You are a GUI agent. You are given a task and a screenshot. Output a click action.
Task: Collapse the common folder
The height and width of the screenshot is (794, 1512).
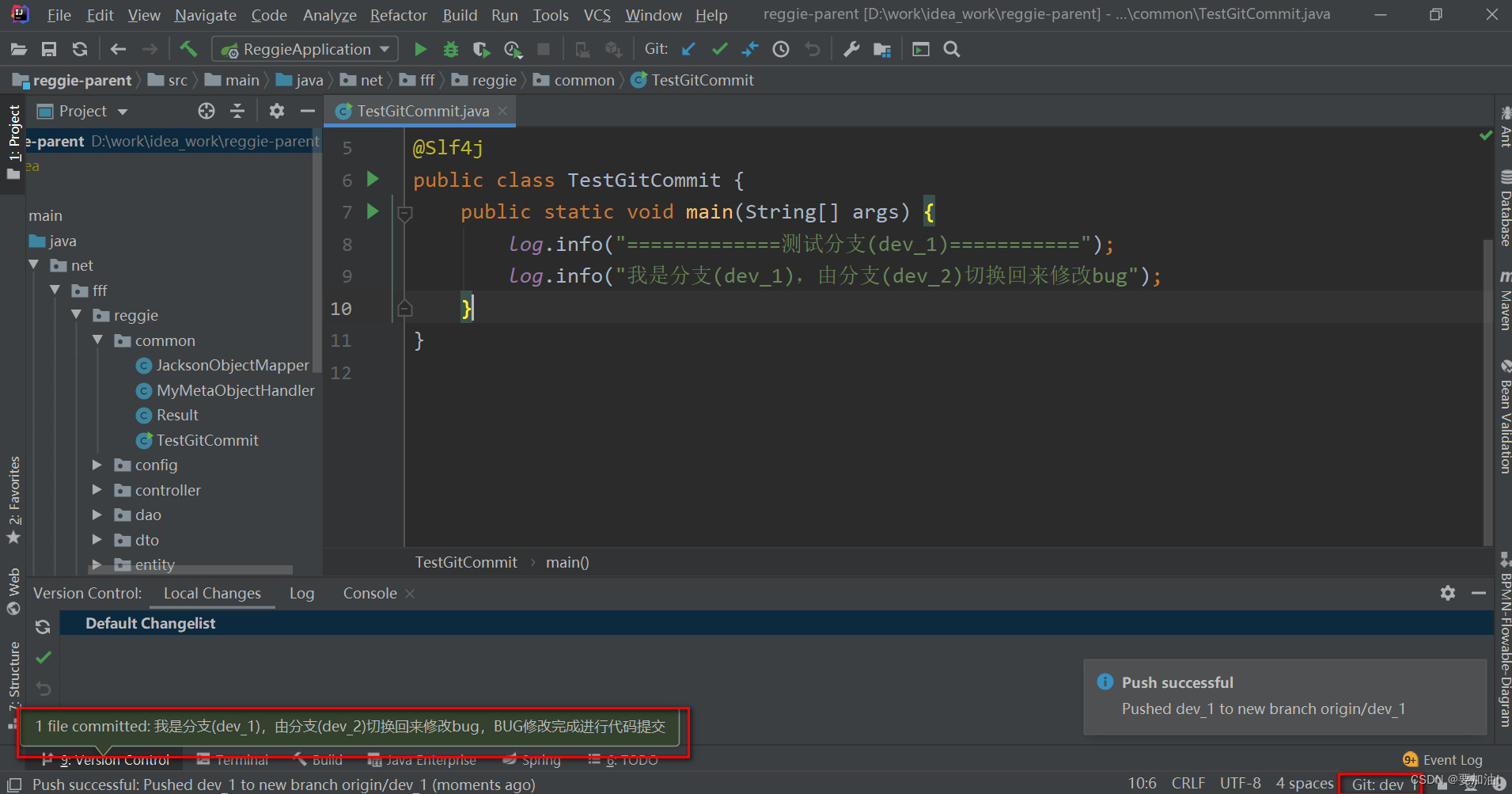98,340
